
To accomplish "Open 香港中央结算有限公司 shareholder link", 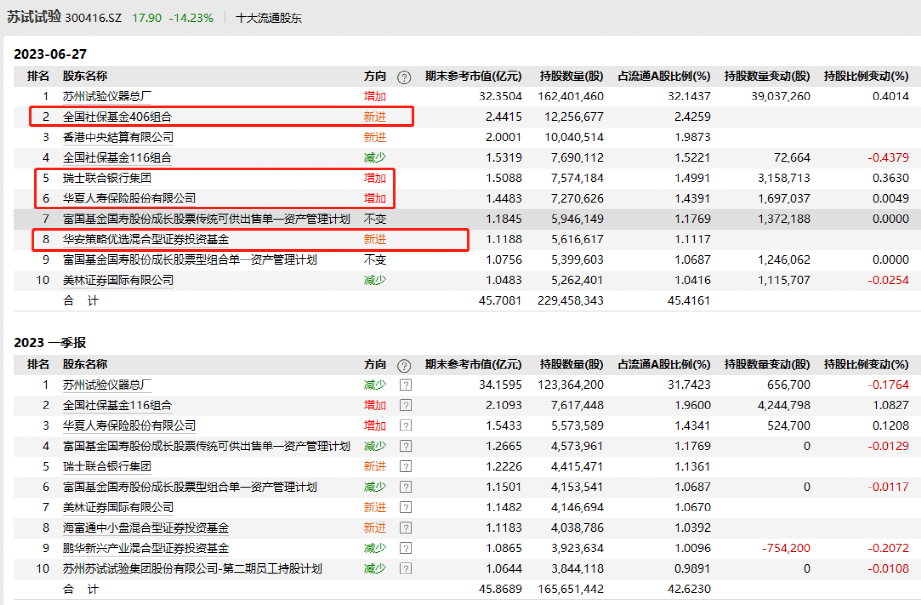I will (x=118, y=137).
